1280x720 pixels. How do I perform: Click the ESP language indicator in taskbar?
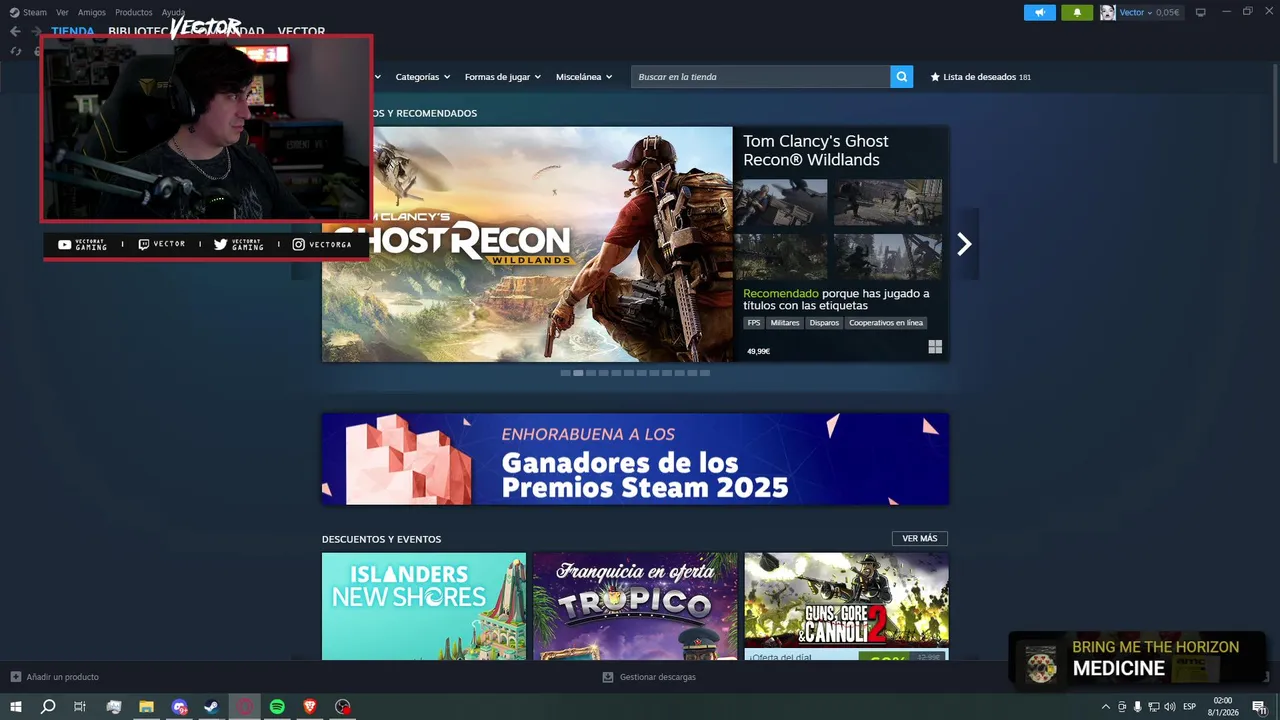coord(1190,707)
